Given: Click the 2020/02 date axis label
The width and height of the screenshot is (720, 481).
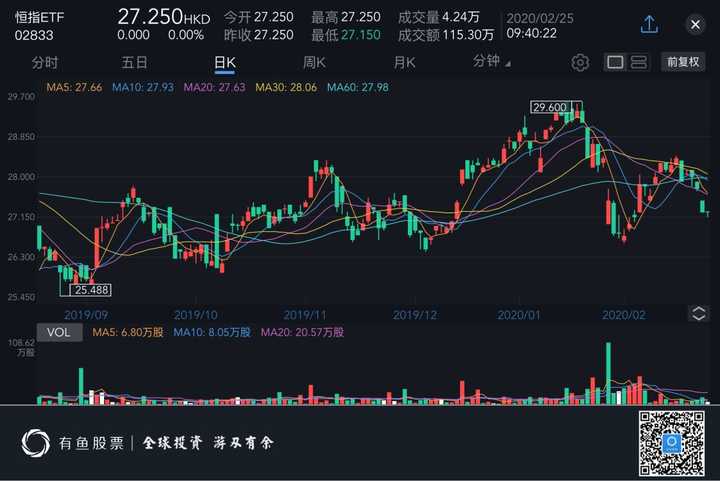Looking at the screenshot, I should click(x=624, y=315).
